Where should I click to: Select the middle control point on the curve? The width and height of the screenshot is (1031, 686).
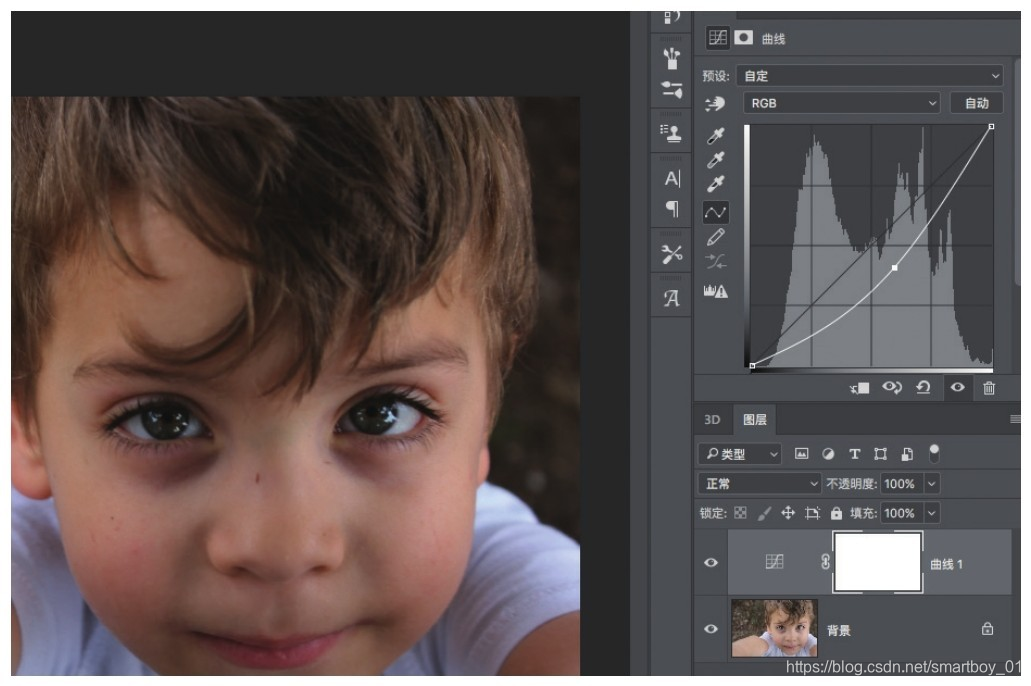click(x=894, y=268)
